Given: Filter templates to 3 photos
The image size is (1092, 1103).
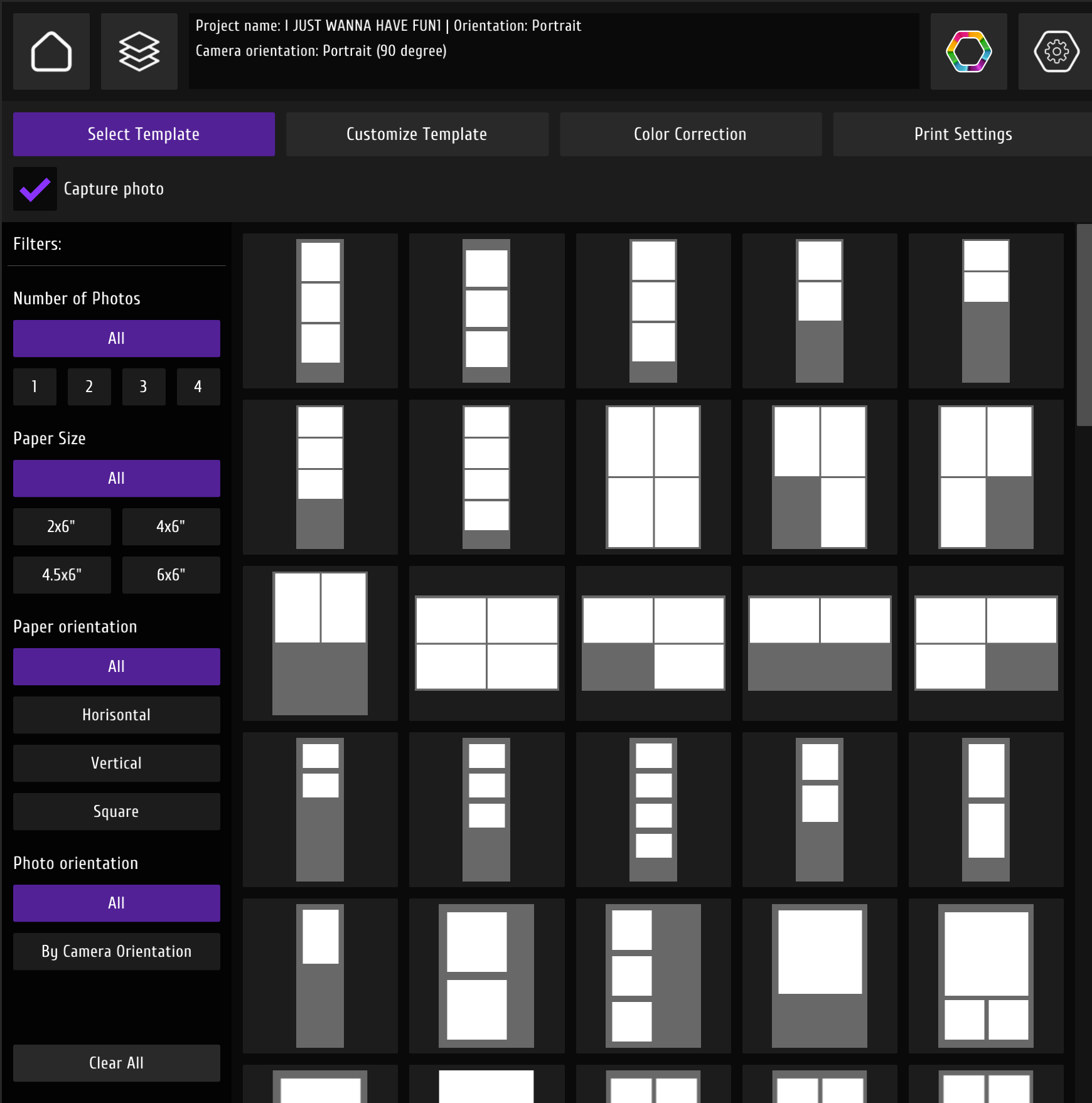Looking at the screenshot, I should point(144,387).
